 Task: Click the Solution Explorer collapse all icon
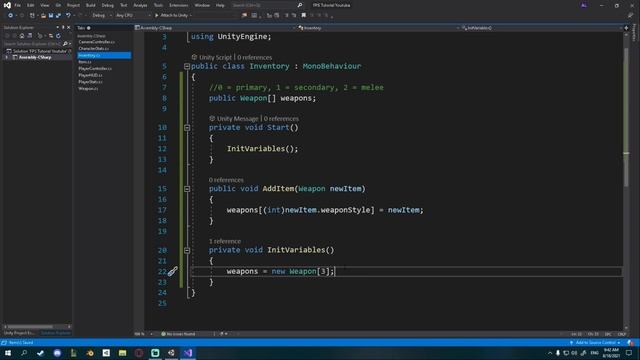(51, 36)
